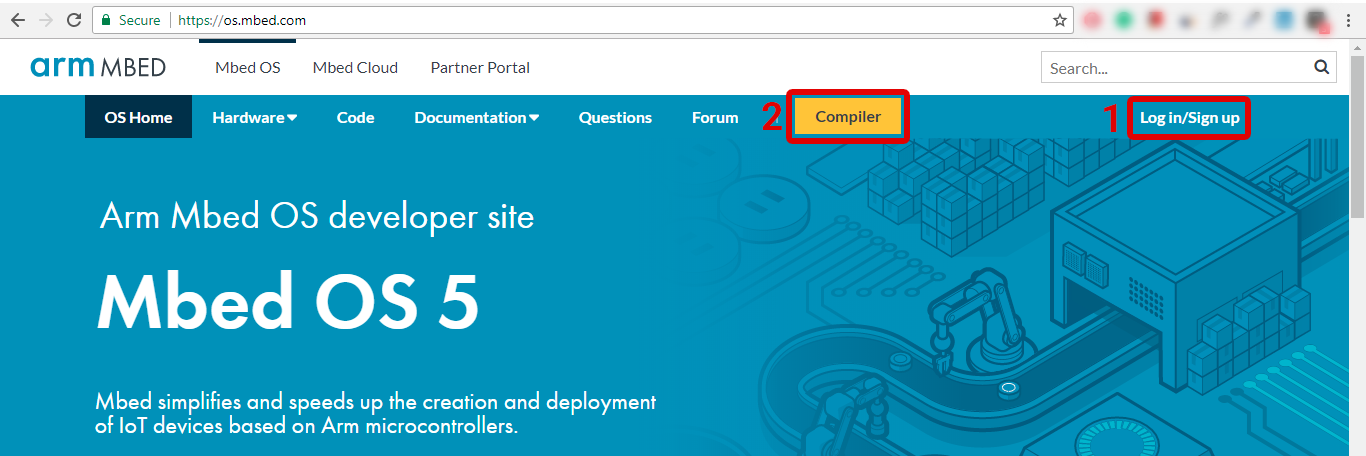Viewport: 1366px width, 456px height.
Task: Bookmark this page with the star icon
Action: (x=1060, y=20)
